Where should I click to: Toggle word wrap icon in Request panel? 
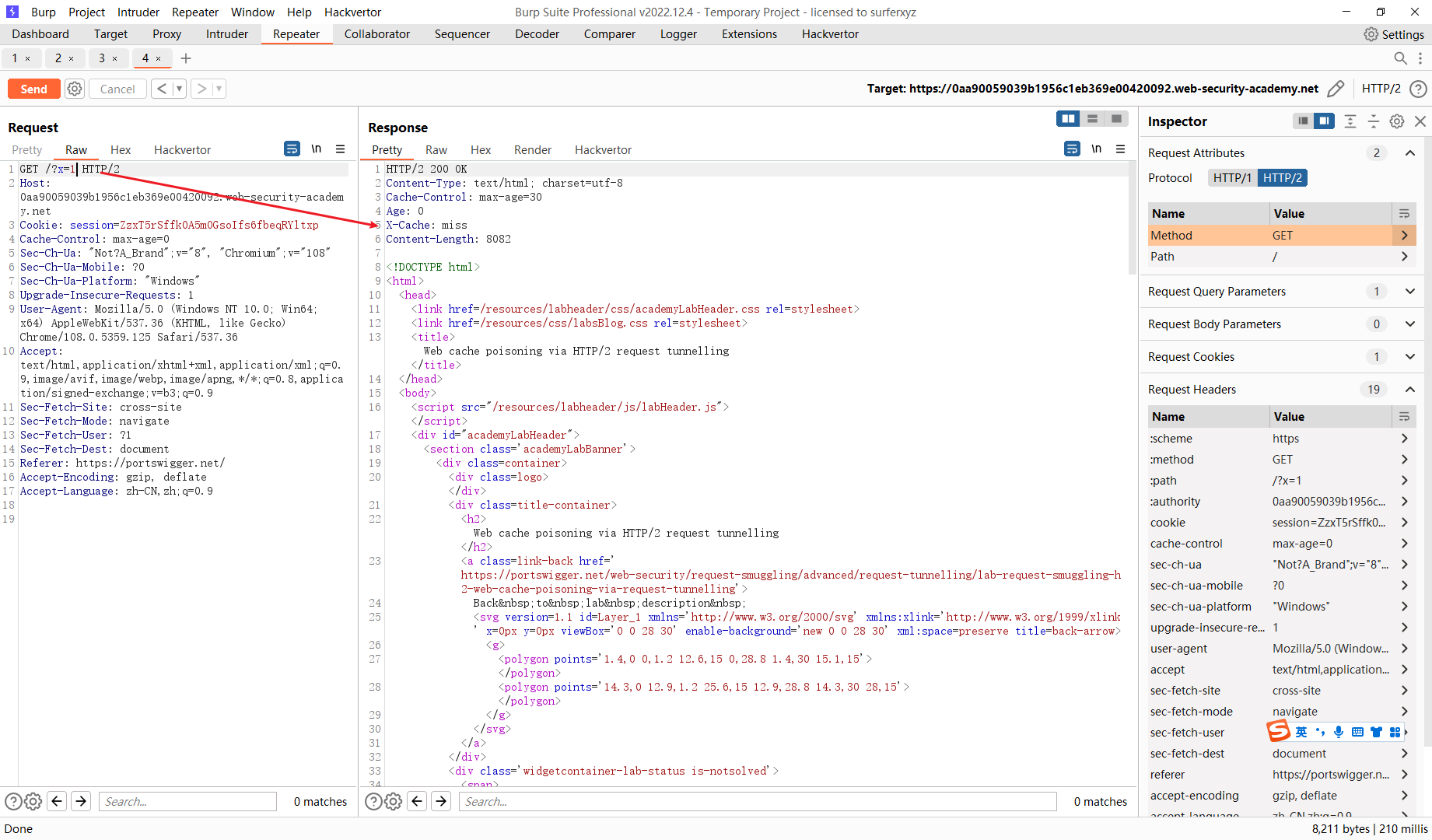292,149
